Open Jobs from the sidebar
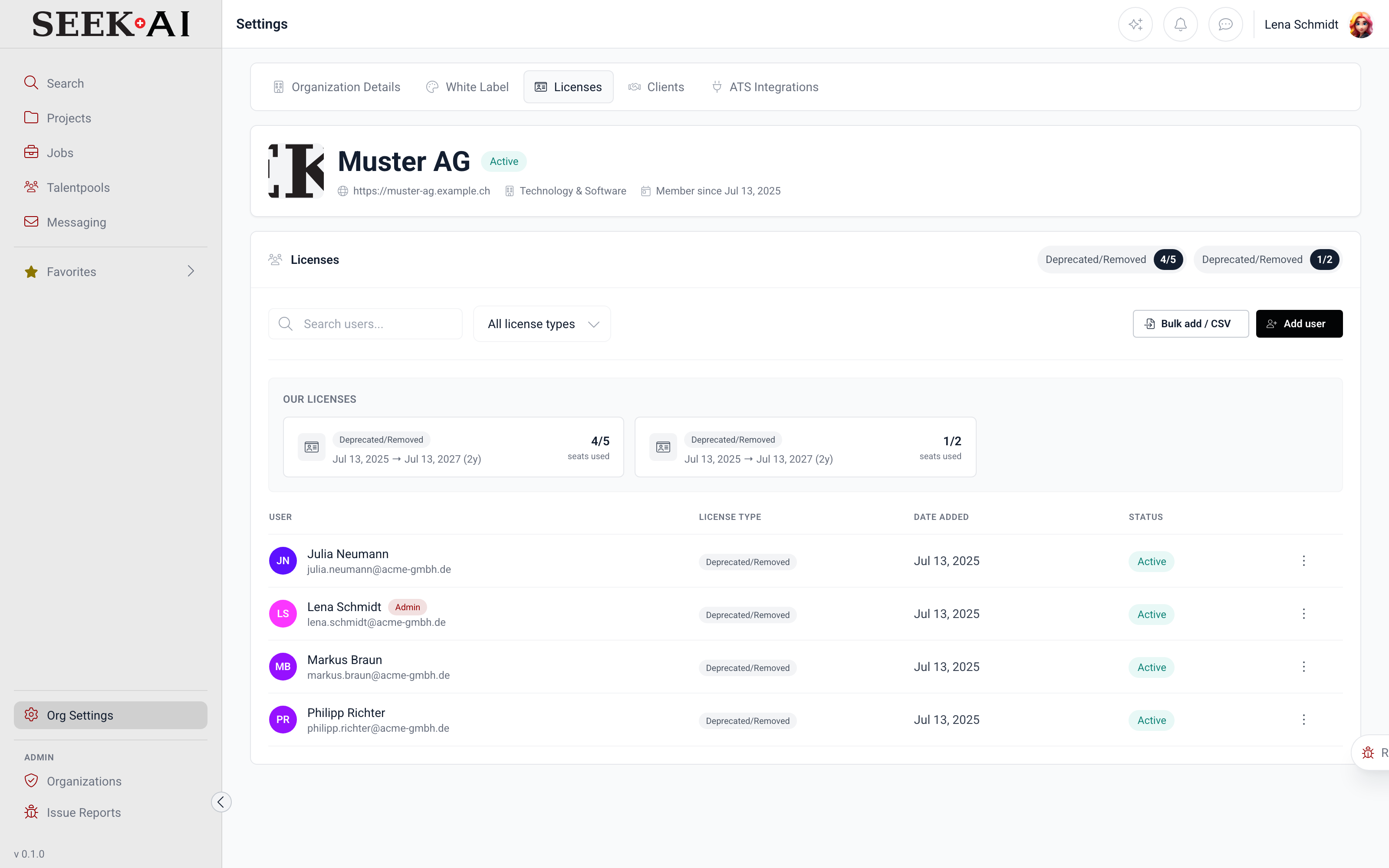The height and width of the screenshot is (868, 1389). [x=110, y=153]
